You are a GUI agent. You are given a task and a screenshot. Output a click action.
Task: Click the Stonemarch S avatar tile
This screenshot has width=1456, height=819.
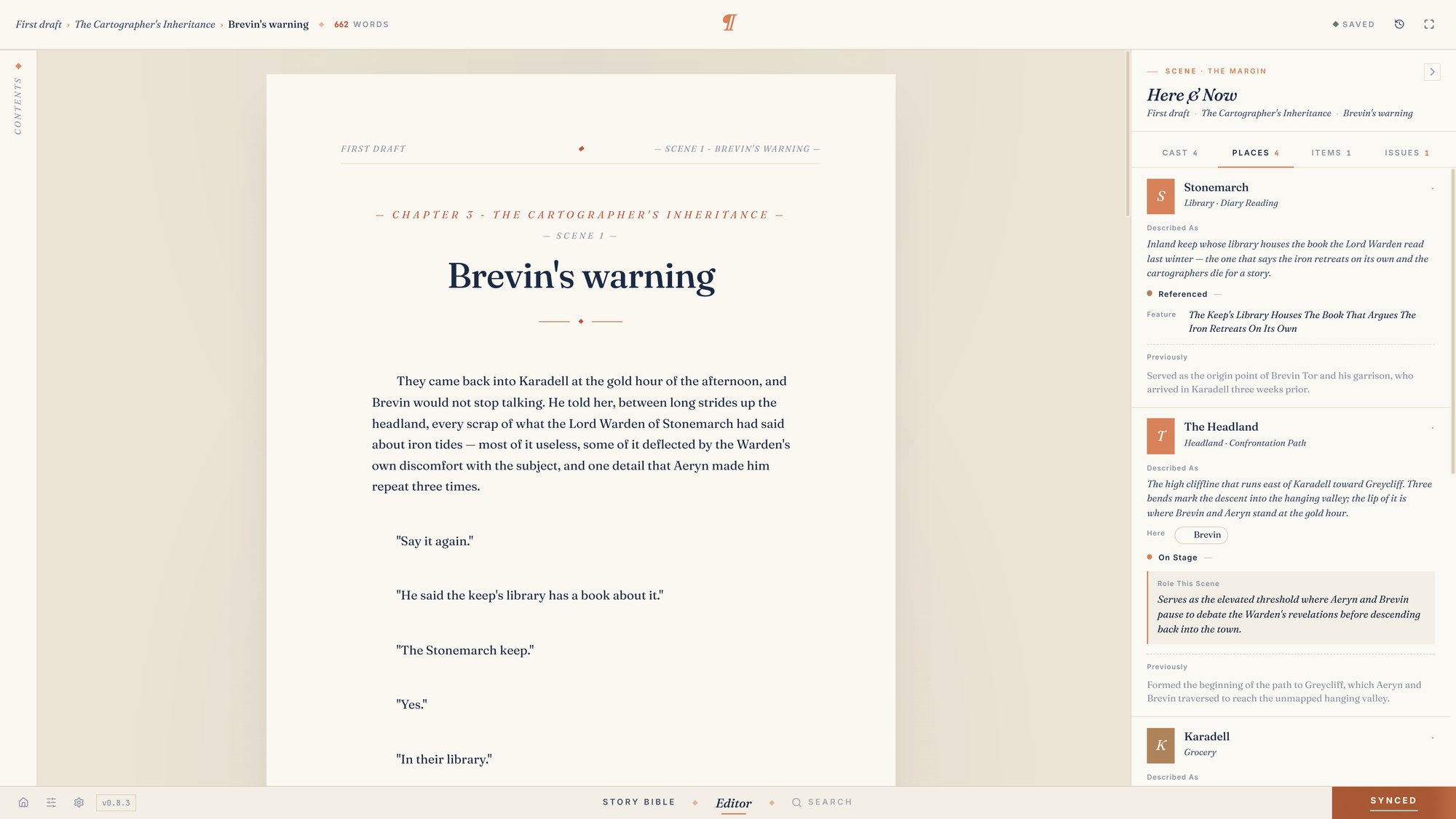[x=1160, y=196]
